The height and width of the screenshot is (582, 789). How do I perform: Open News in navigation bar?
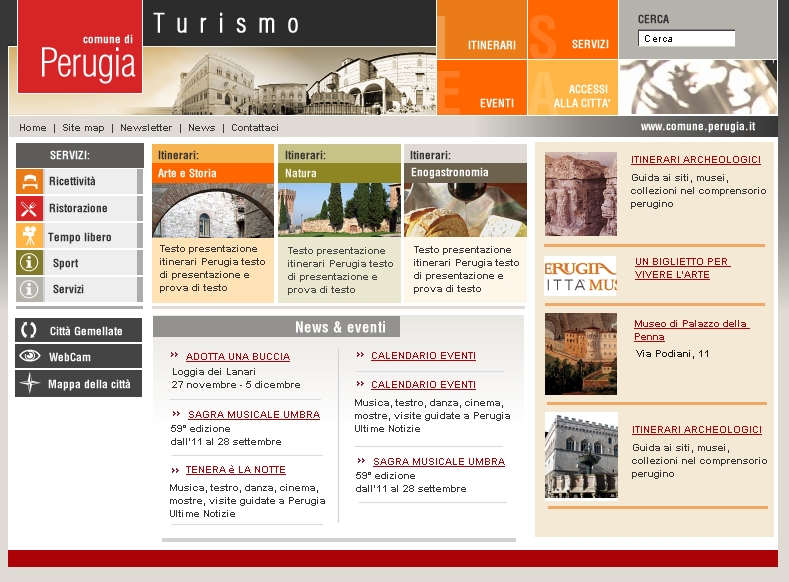(x=201, y=128)
